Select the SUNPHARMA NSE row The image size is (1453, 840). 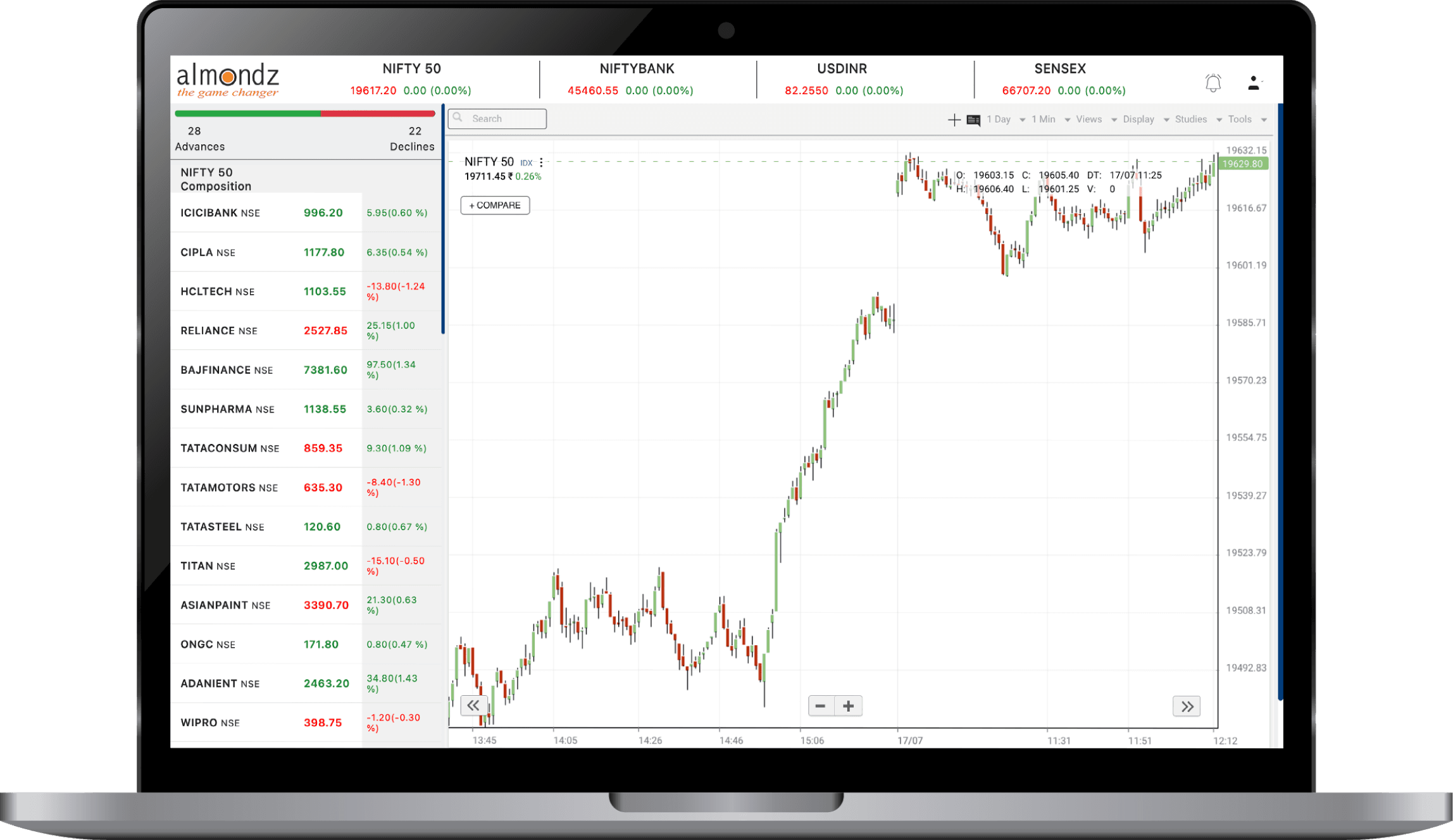[x=306, y=409]
